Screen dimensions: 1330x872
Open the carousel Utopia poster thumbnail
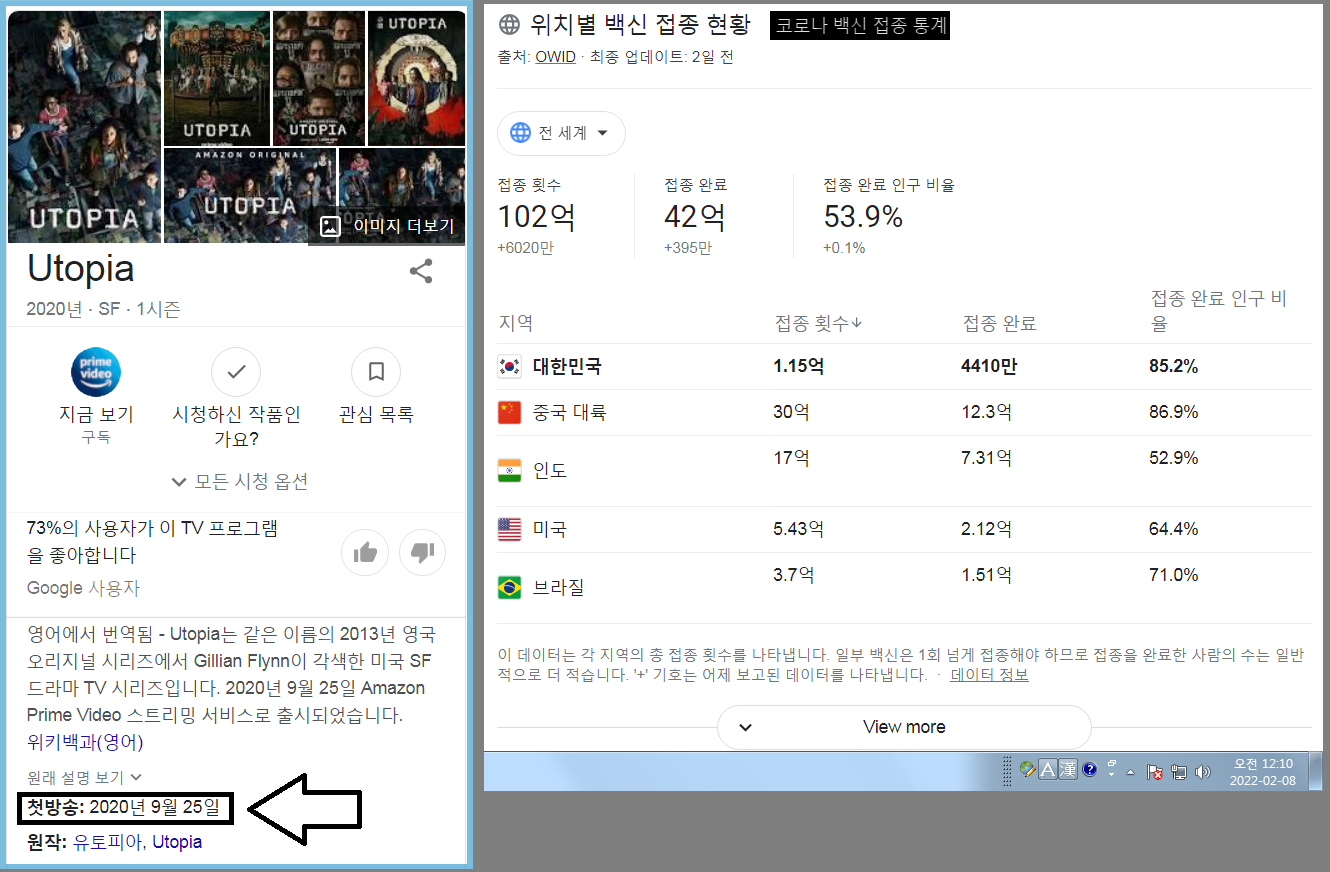click(217, 79)
